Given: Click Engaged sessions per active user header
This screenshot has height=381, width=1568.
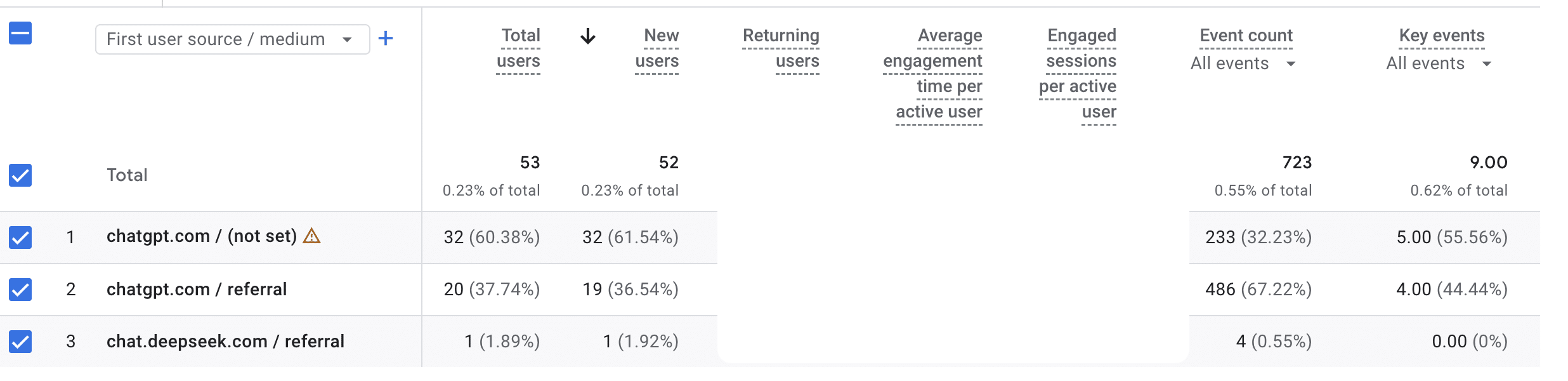Looking at the screenshot, I should [1078, 74].
